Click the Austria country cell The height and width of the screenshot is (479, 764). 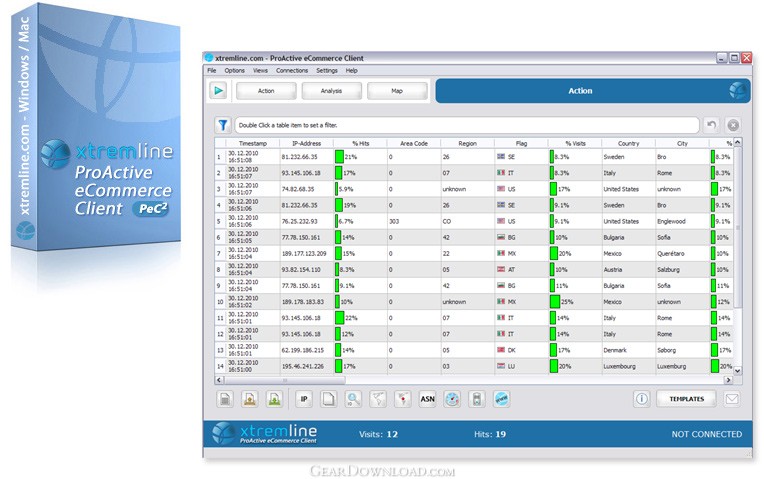[x=629, y=269]
